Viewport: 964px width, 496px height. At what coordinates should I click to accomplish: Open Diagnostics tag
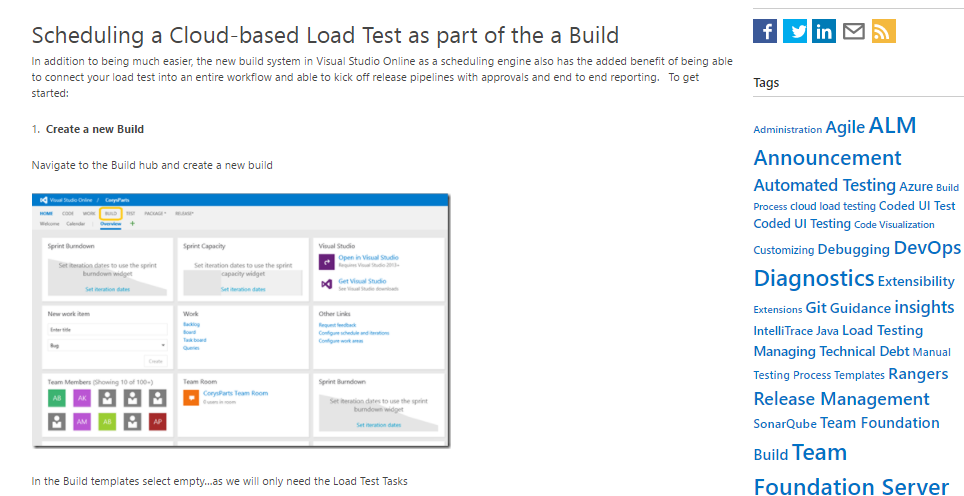pos(813,278)
